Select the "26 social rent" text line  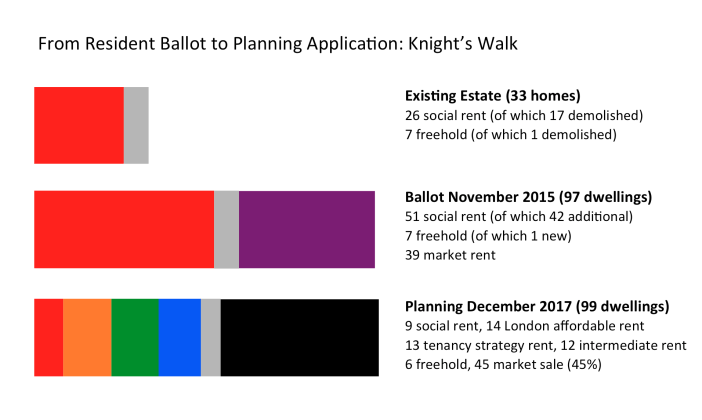pyautogui.click(x=524, y=115)
